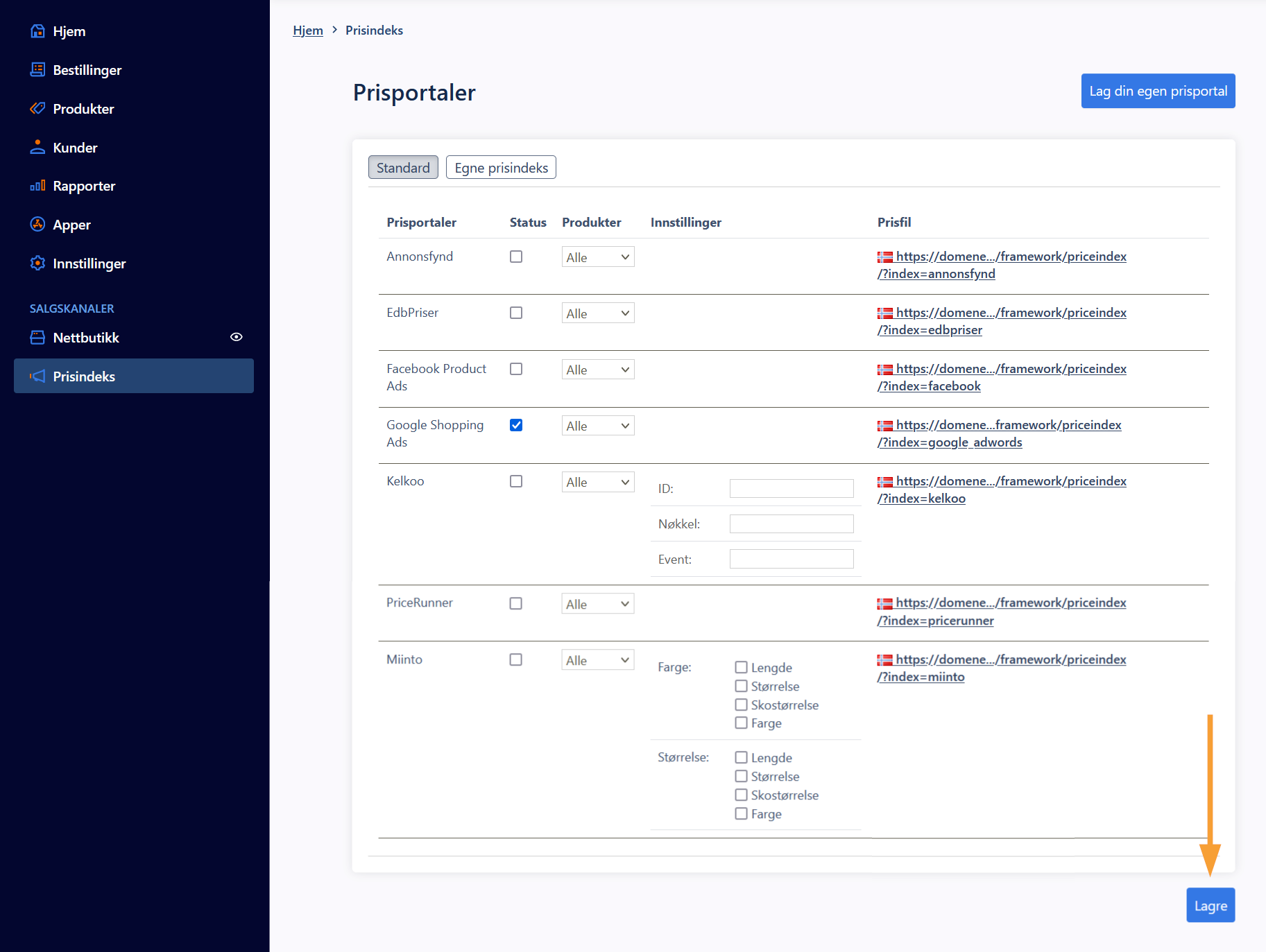Screen dimensions: 1266x952
Task: Open the Annonsfynd price file link
Action: pyautogui.click(x=1002, y=265)
